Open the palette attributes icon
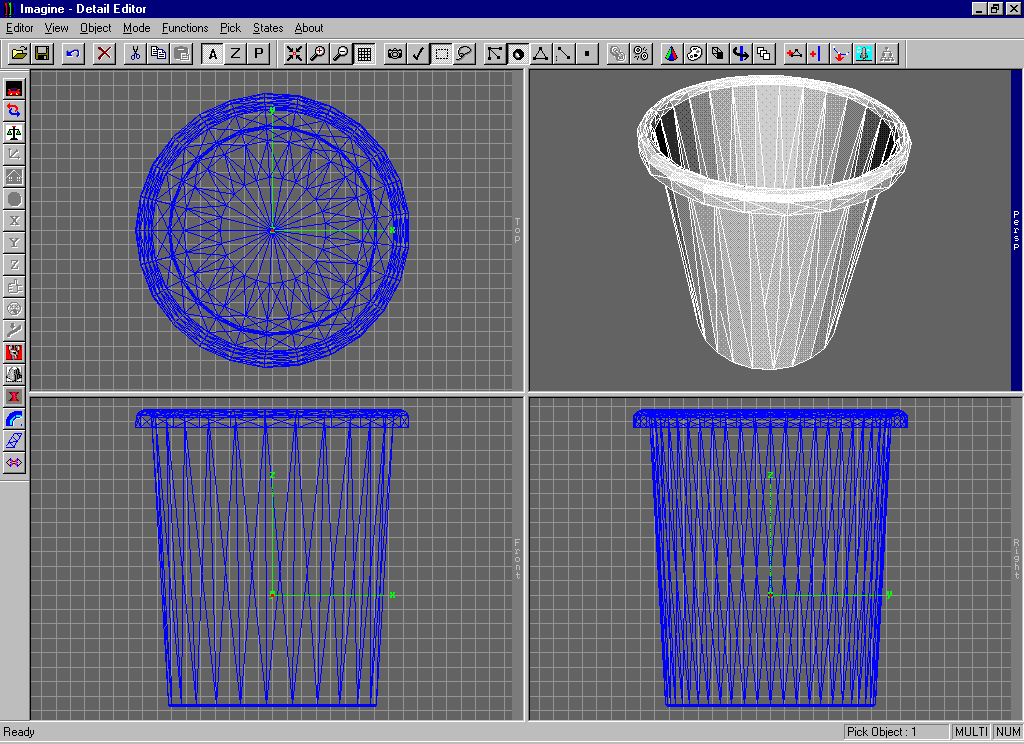The height and width of the screenshot is (744, 1024). click(695, 54)
